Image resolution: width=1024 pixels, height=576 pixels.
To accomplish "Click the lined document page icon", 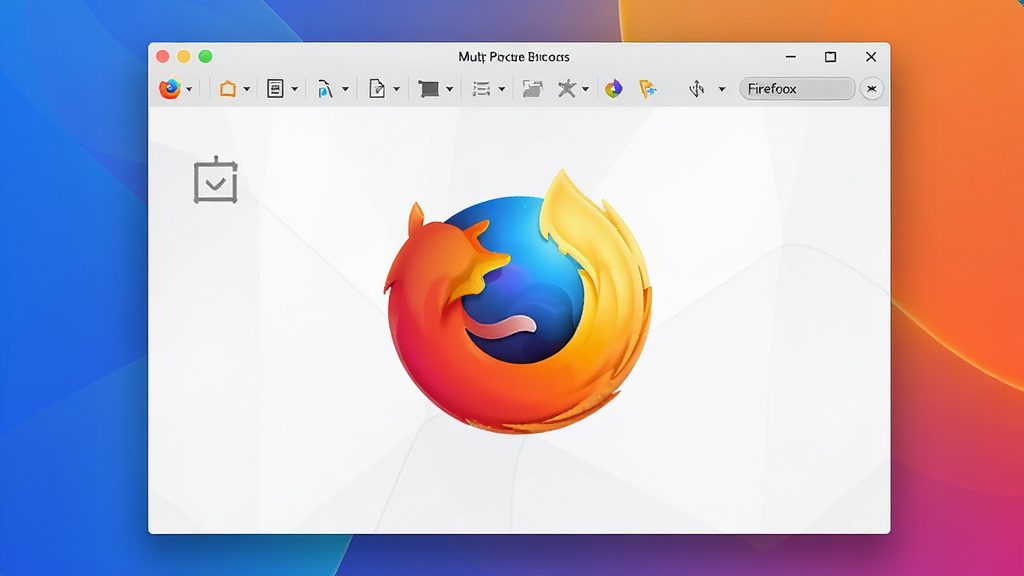I will [x=275, y=88].
